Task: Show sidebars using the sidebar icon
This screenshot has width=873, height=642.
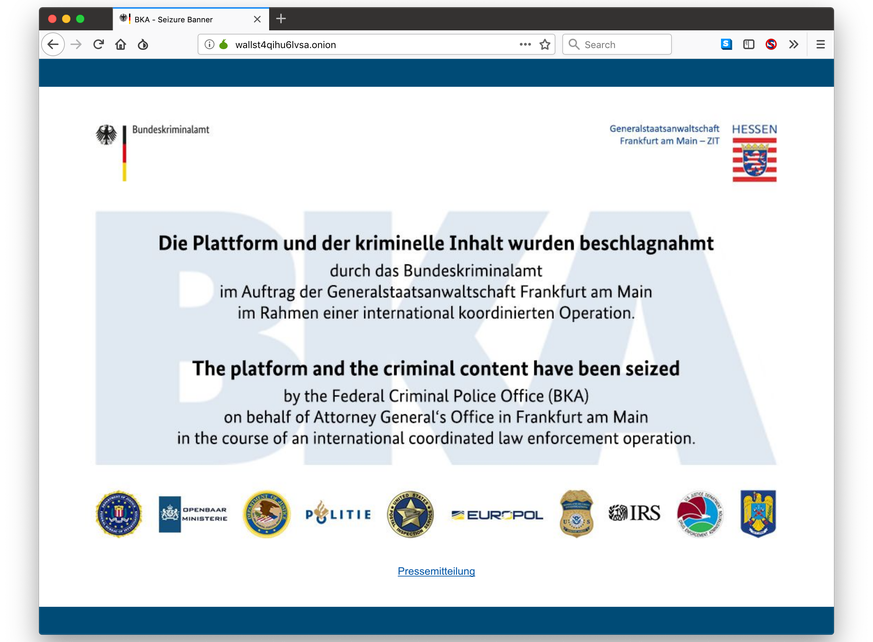Action: tap(749, 44)
